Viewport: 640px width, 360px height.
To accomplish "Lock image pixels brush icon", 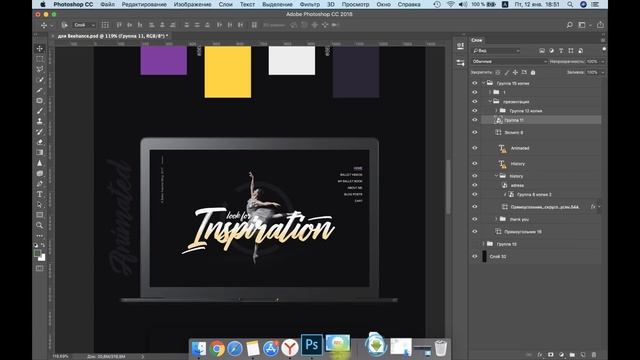I will [507, 72].
